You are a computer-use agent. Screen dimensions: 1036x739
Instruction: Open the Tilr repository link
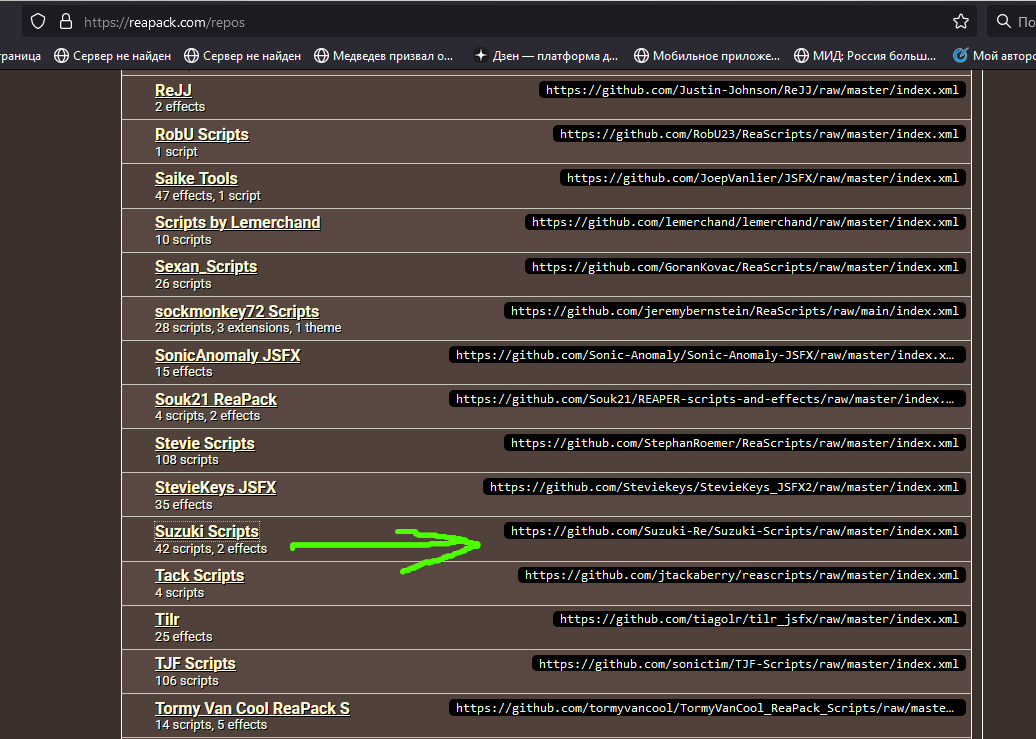167,620
